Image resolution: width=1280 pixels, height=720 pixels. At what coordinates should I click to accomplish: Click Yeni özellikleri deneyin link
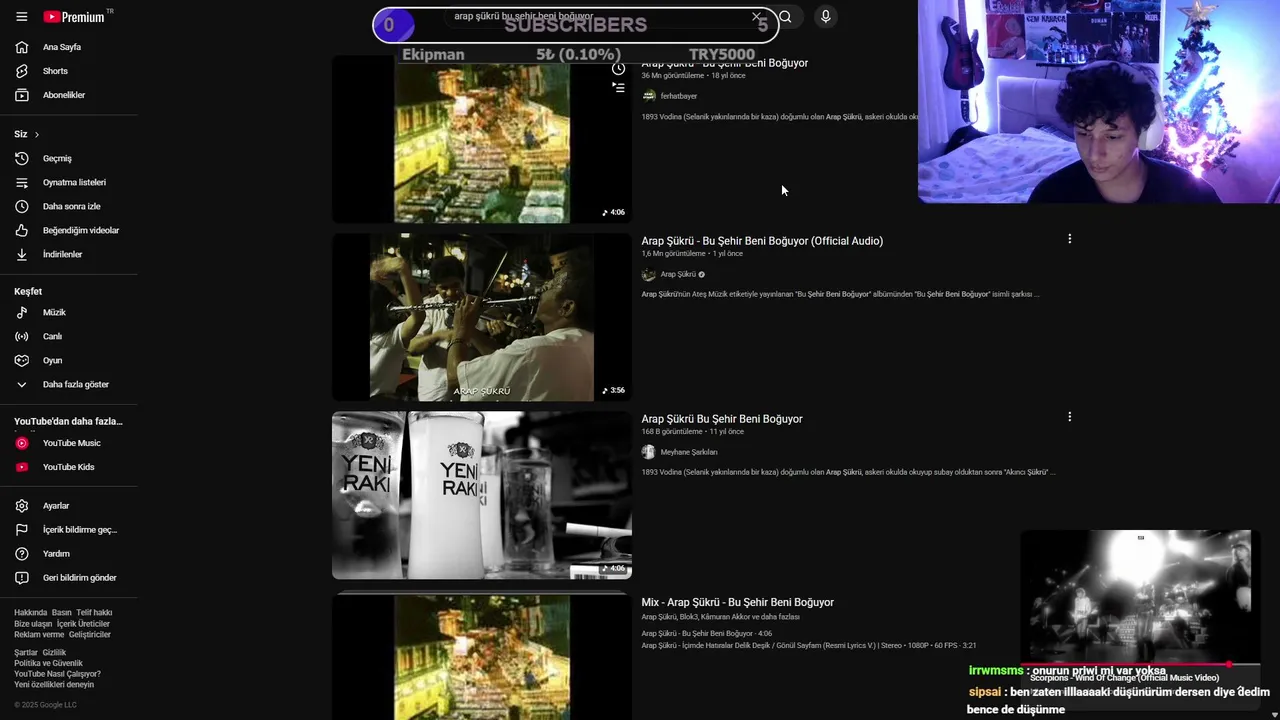coord(54,685)
